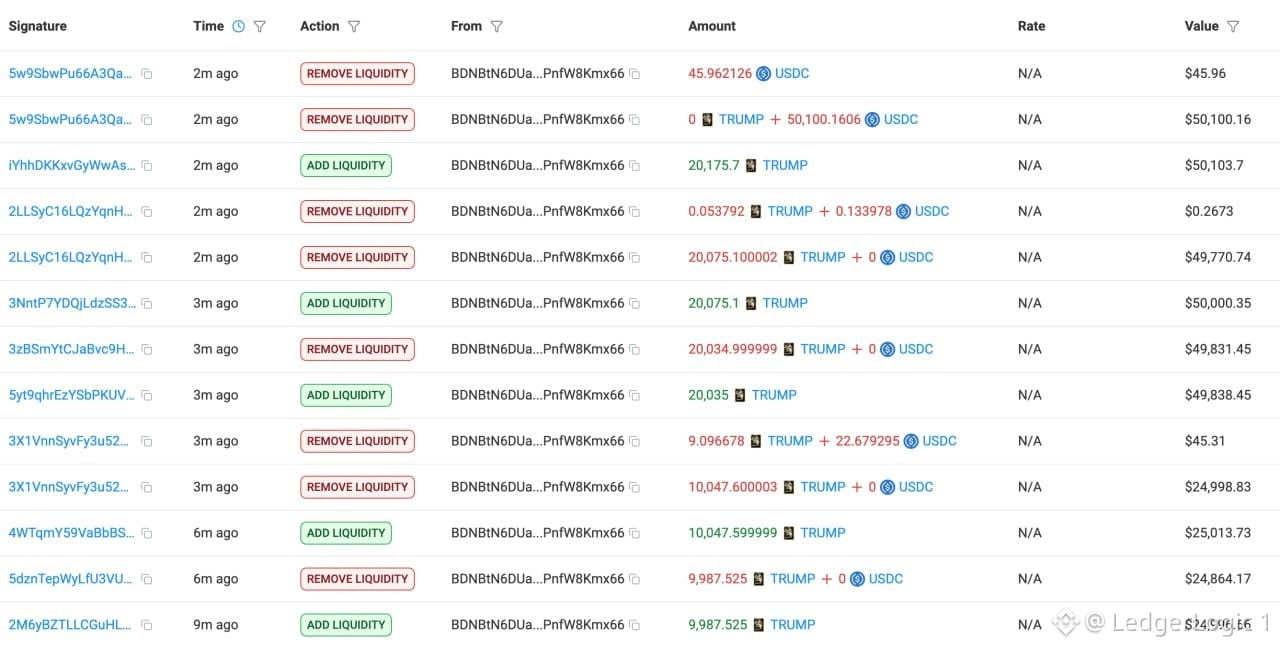The width and height of the screenshot is (1280, 647).
Task: Click REMOVE LIQUIDITY badge in the $45.96 row
Action: pos(357,74)
